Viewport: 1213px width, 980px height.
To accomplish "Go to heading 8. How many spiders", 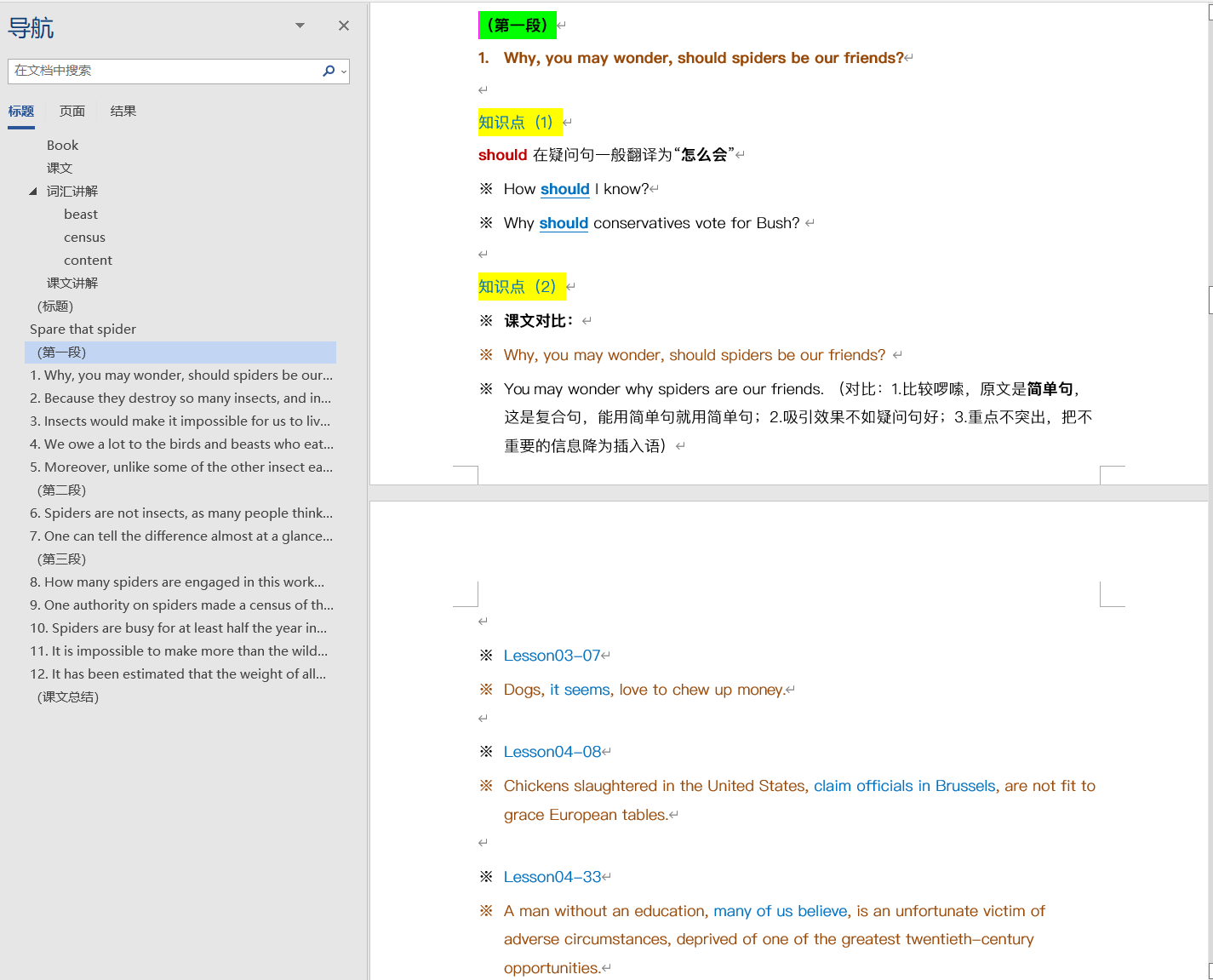I will pos(177,582).
